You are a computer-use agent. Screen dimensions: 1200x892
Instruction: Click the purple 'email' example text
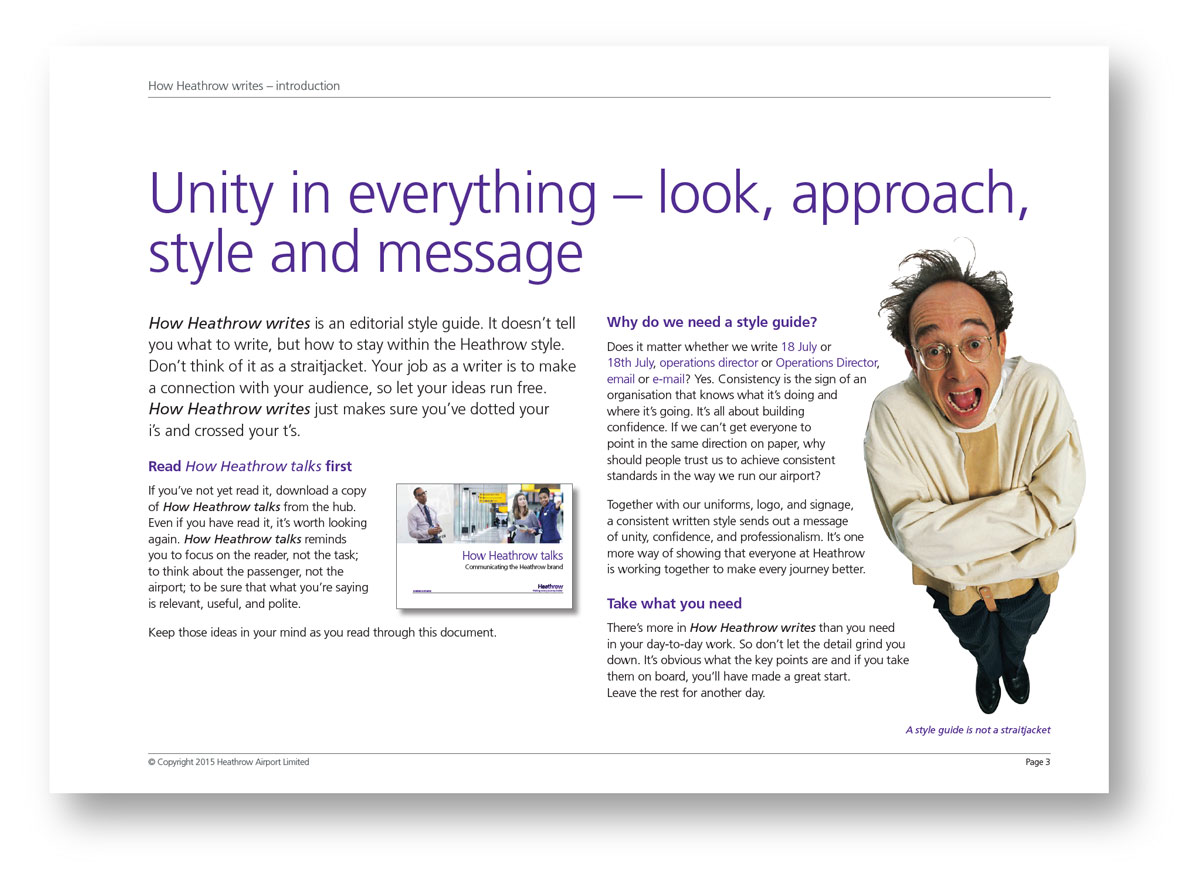tap(621, 379)
